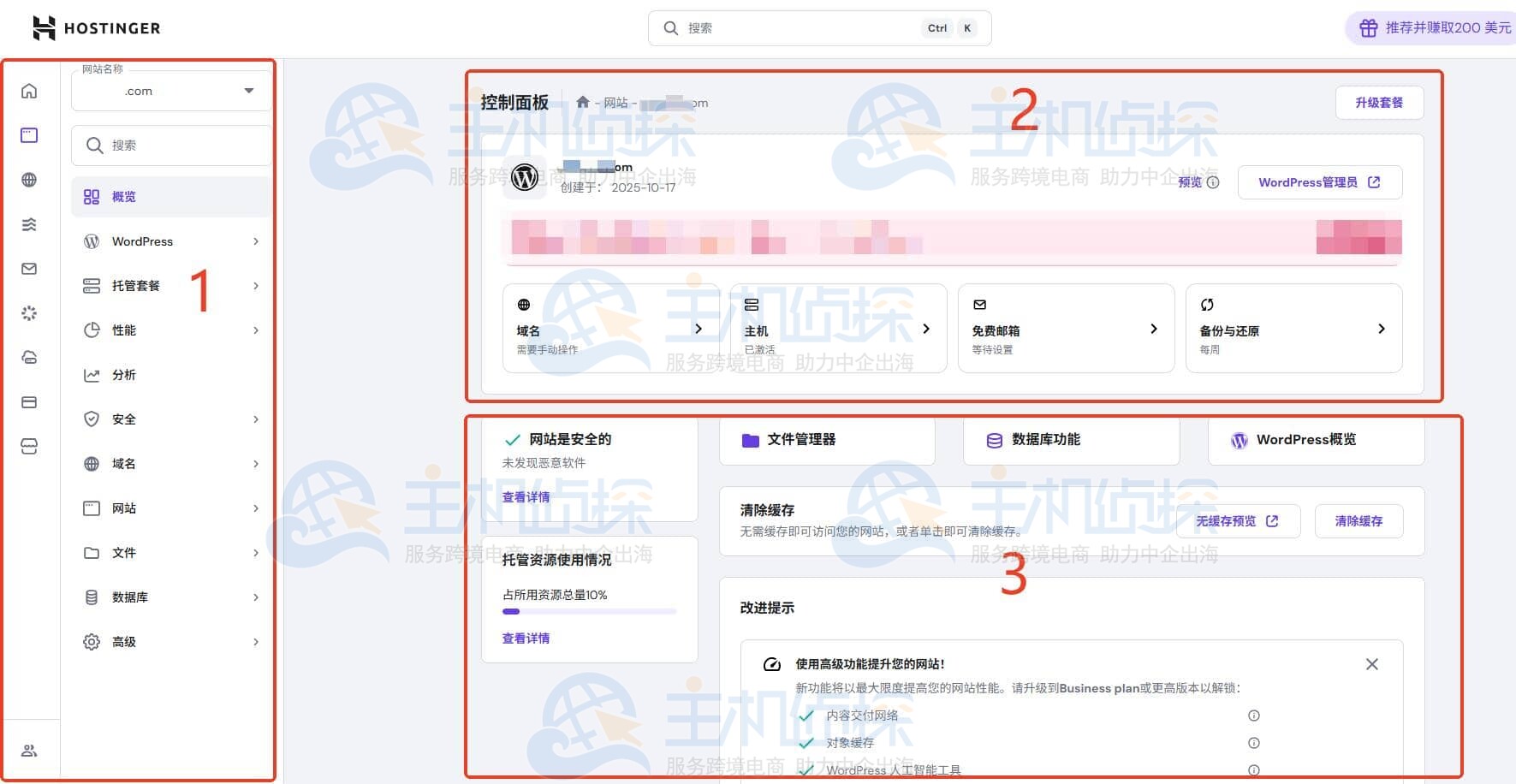Viewport: 1516px width, 784px height.
Task: Select 概览 in the sidebar menu
Action: coord(171,197)
